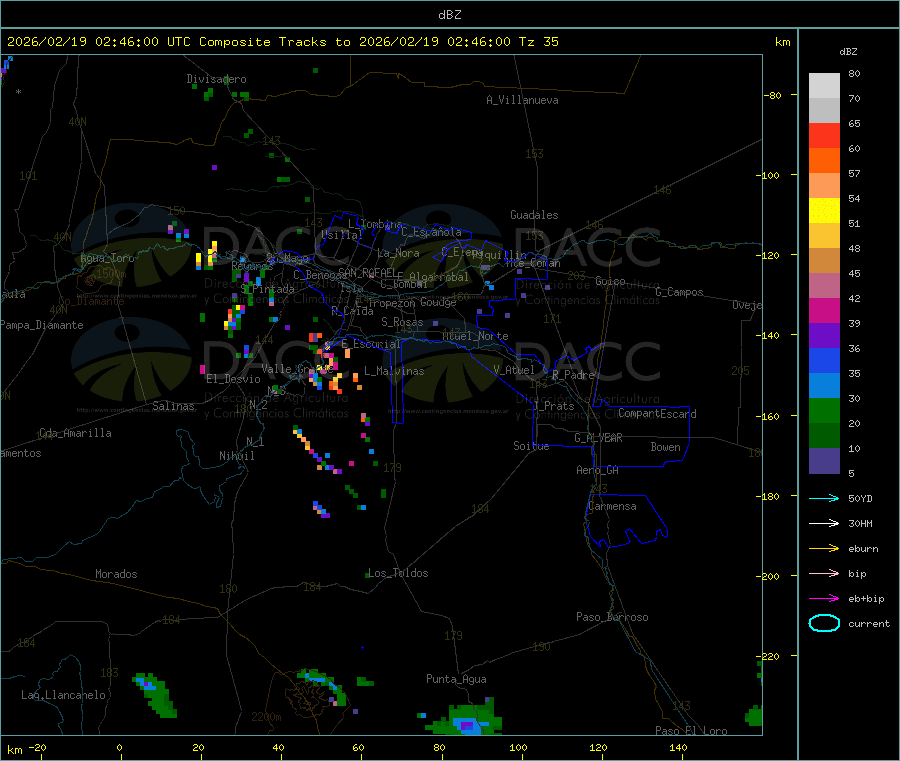Click the 'Paso_El_Loro' map label
900x761 pixels.
click(x=692, y=730)
